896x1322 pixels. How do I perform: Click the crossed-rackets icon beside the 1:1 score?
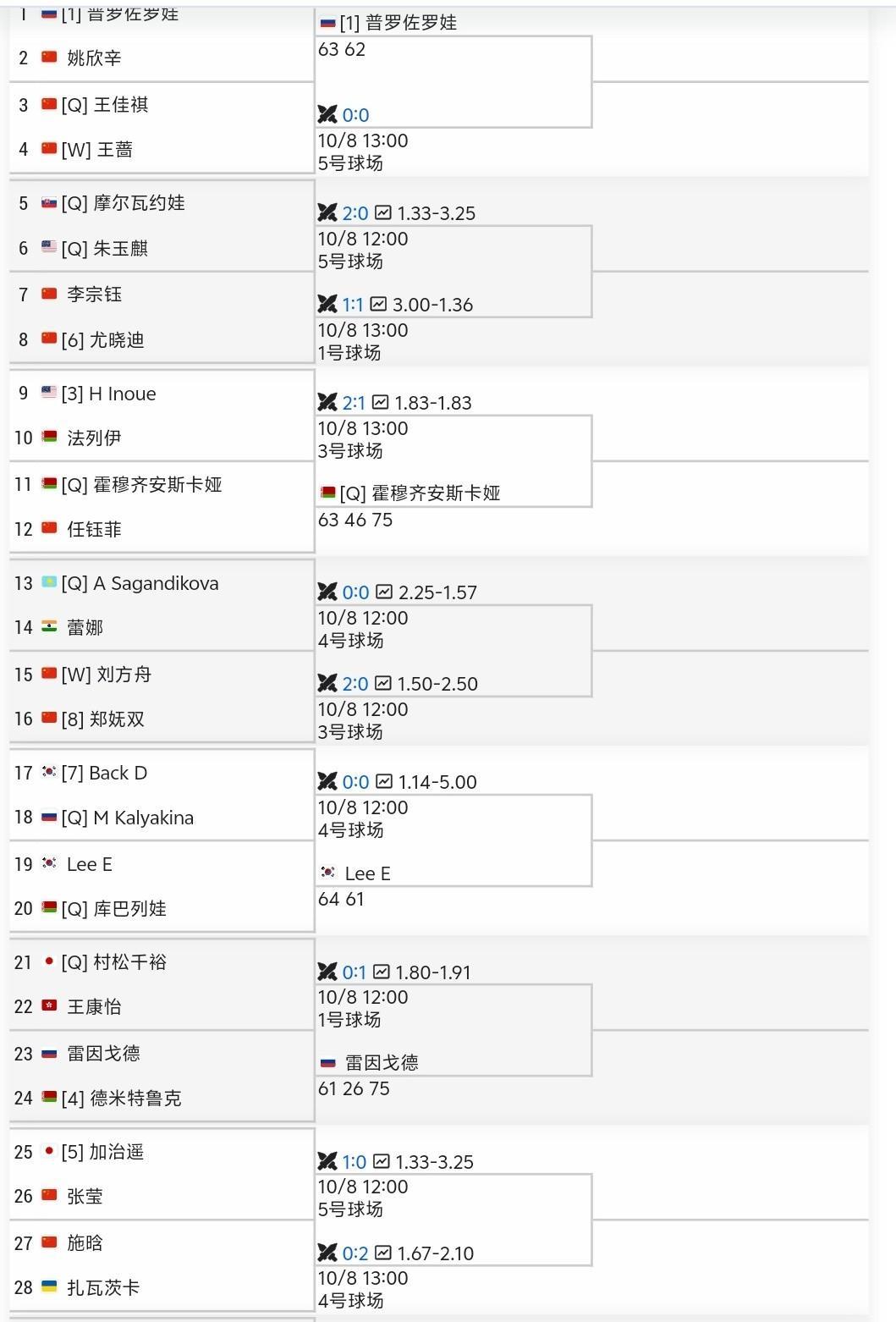point(327,304)
